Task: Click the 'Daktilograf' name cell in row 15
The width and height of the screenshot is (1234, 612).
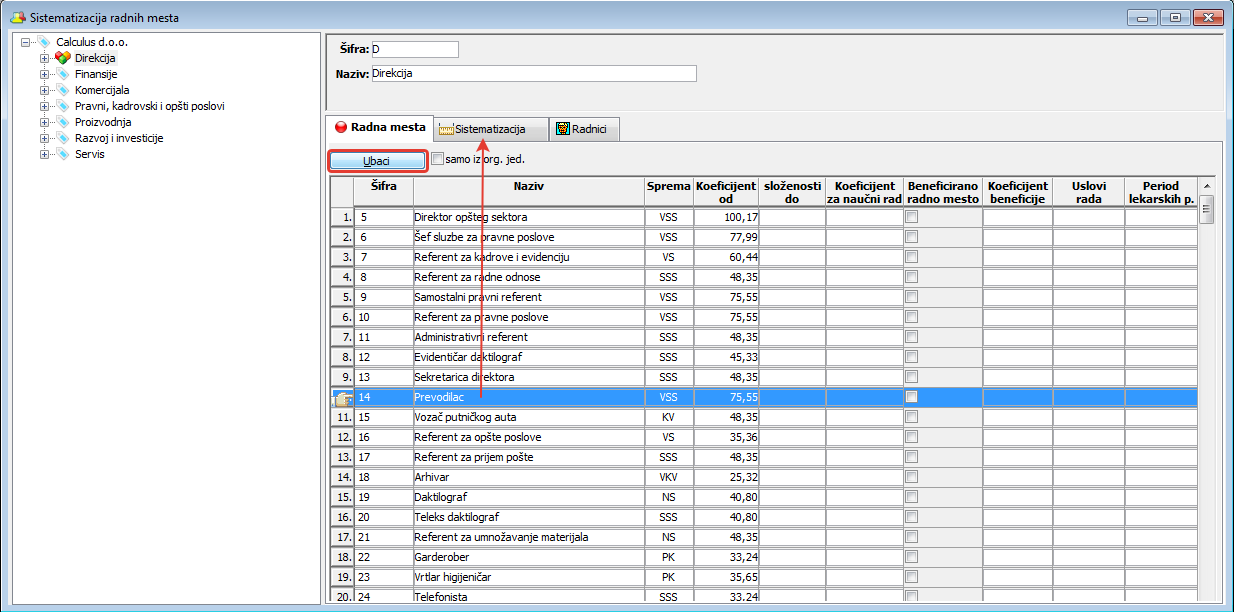Action: 529,497
